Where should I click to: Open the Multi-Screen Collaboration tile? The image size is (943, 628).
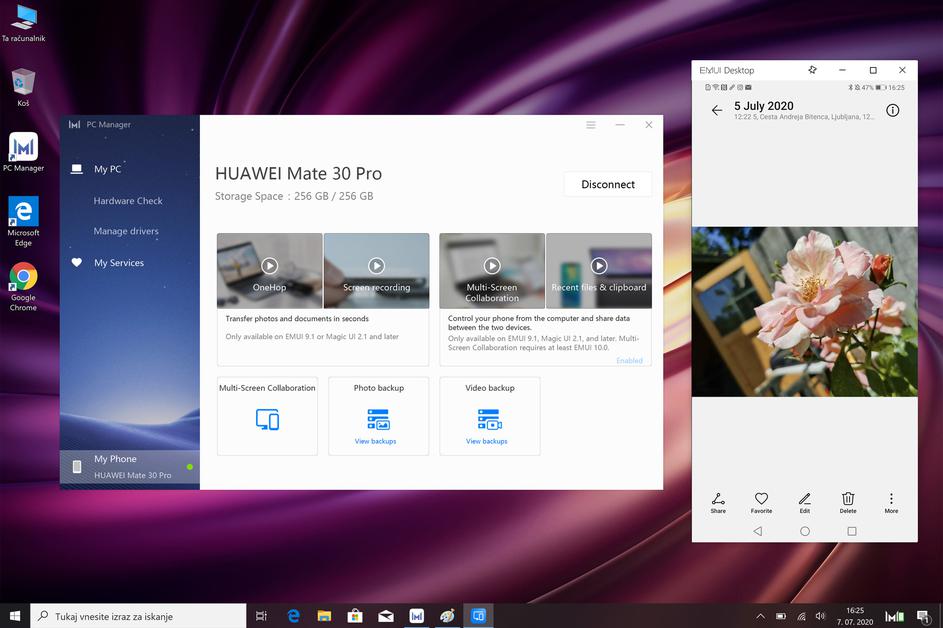[x=267, y=416]
